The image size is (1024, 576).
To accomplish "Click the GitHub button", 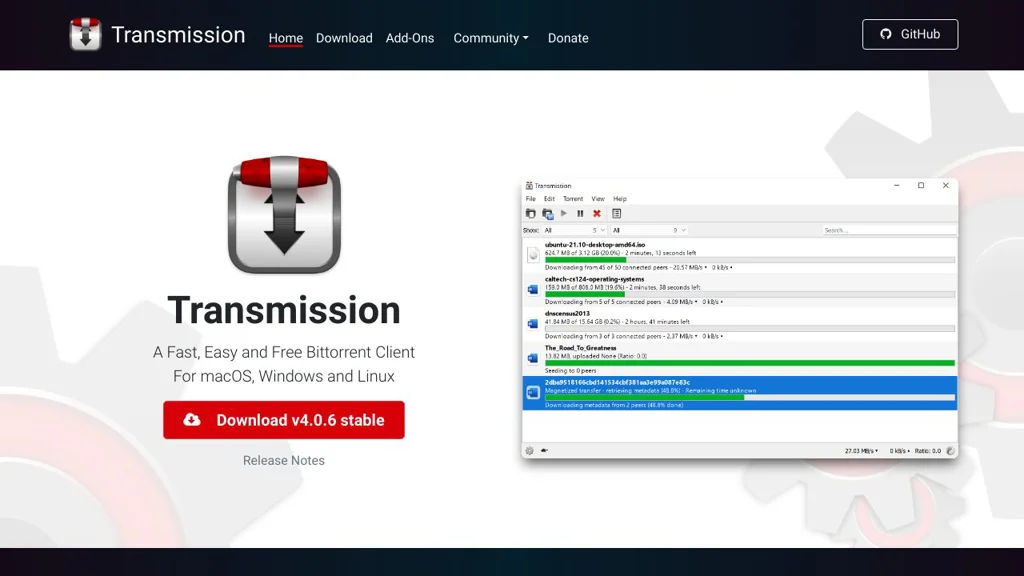I will [x=910, y=34].
